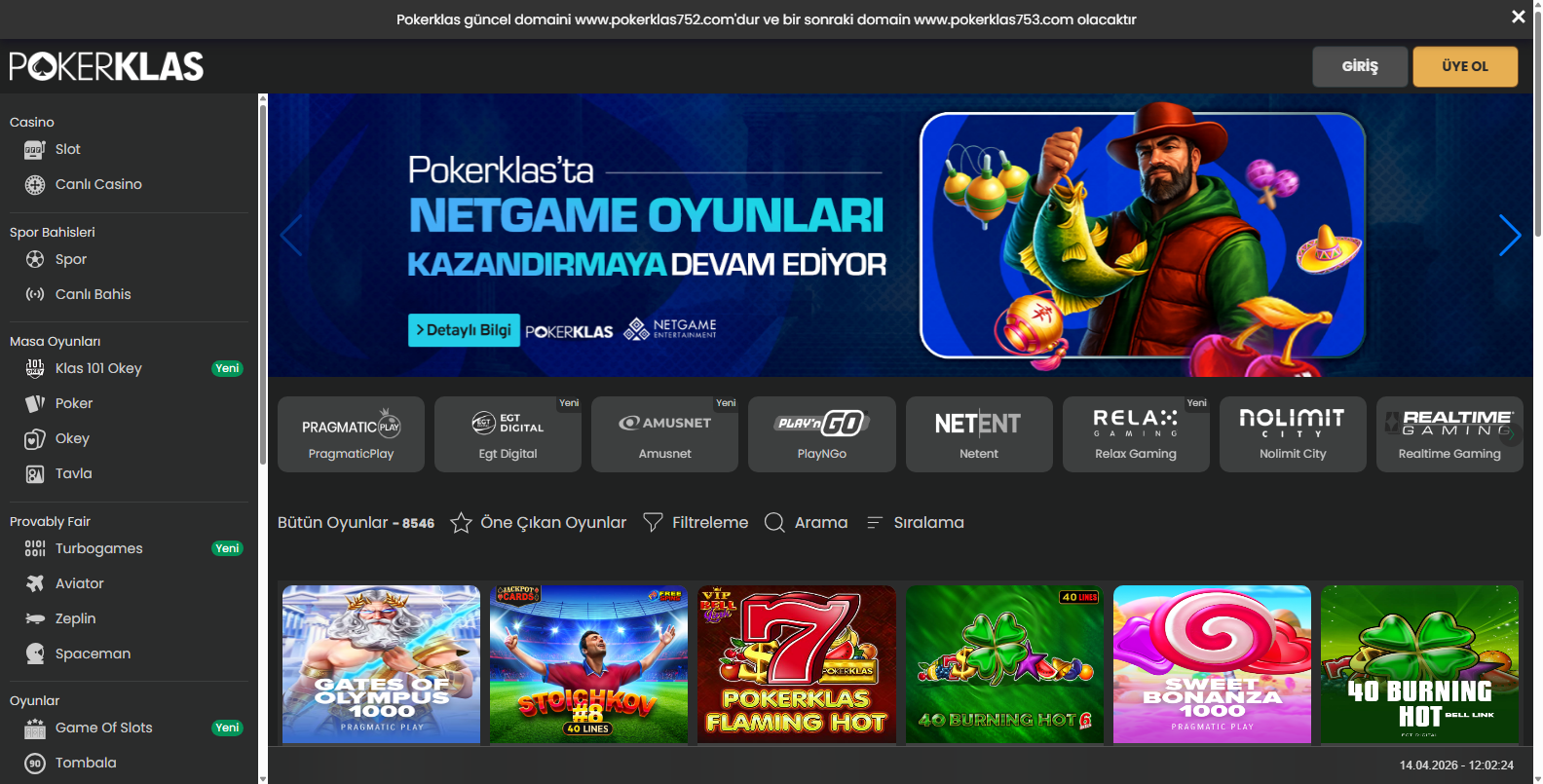This screenshot has height=784, width=1543.
Task: Click the Slot machine icon in sidebar
Action: pos(35,150)
